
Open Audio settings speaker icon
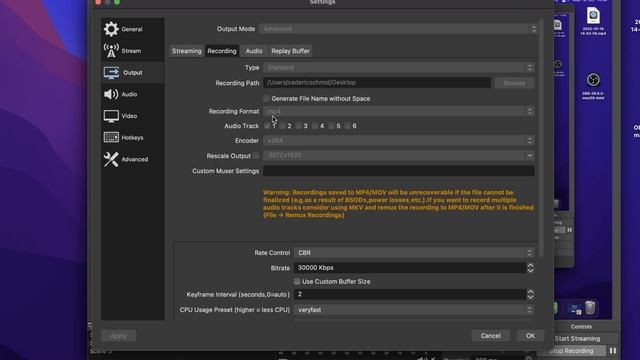(111, 94)
